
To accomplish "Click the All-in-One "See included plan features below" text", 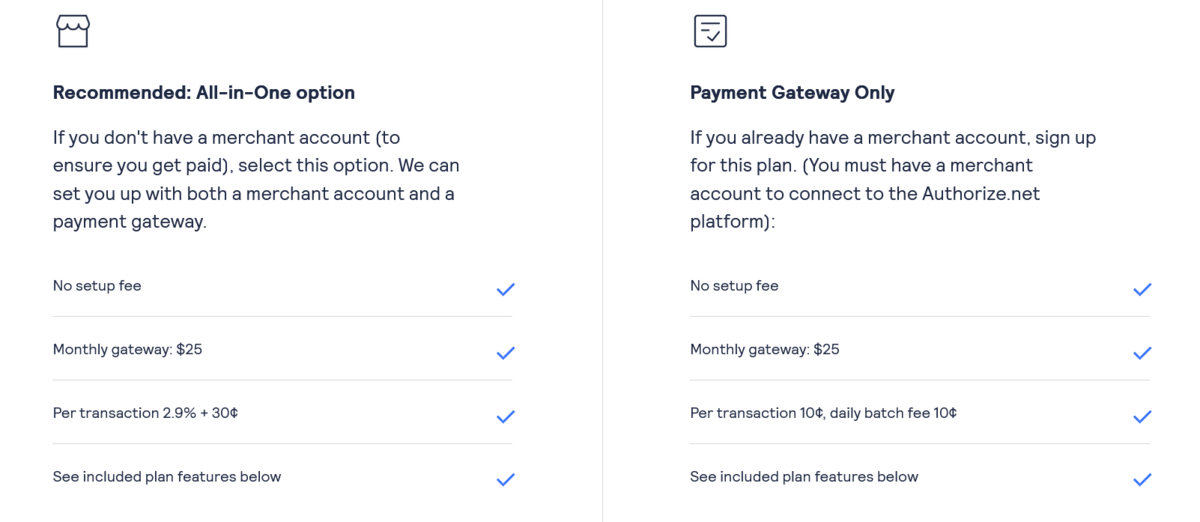I will 167,477.
